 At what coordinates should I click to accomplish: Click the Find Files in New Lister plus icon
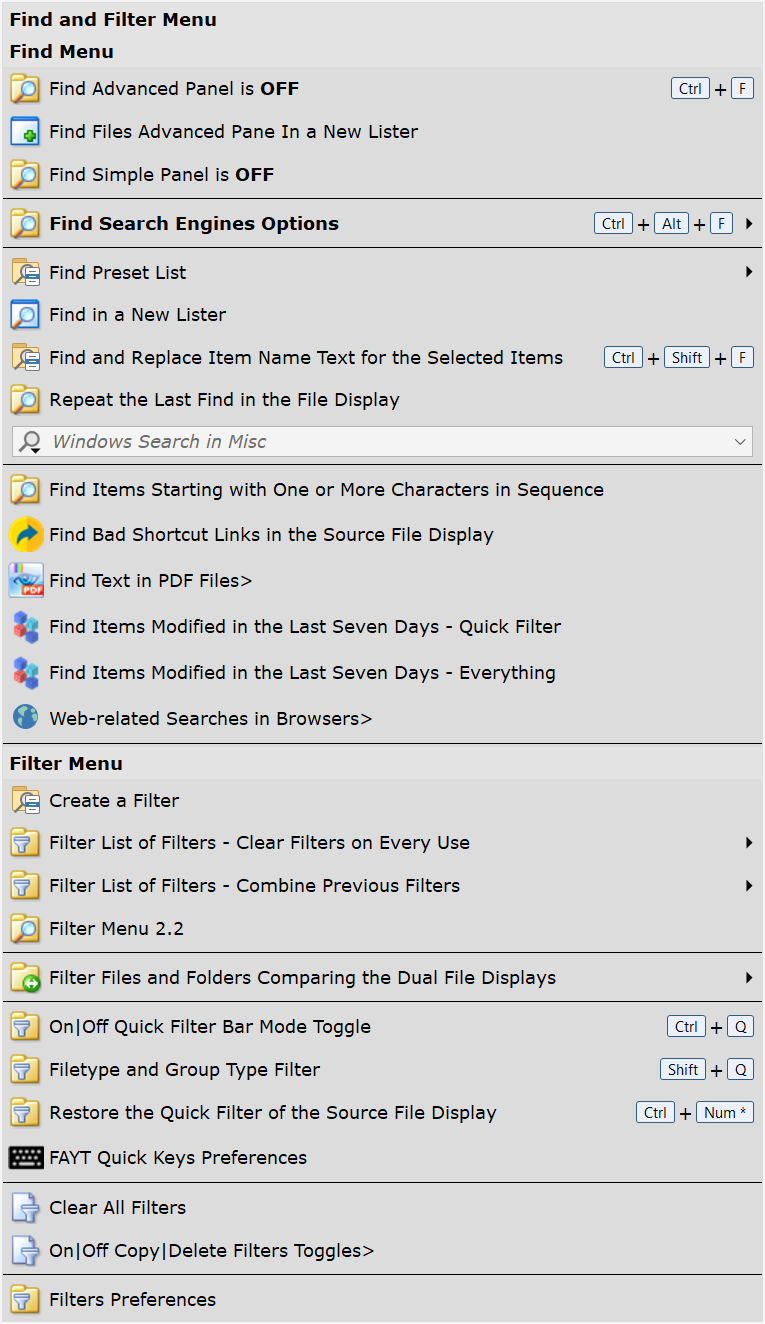click(25, 132)
